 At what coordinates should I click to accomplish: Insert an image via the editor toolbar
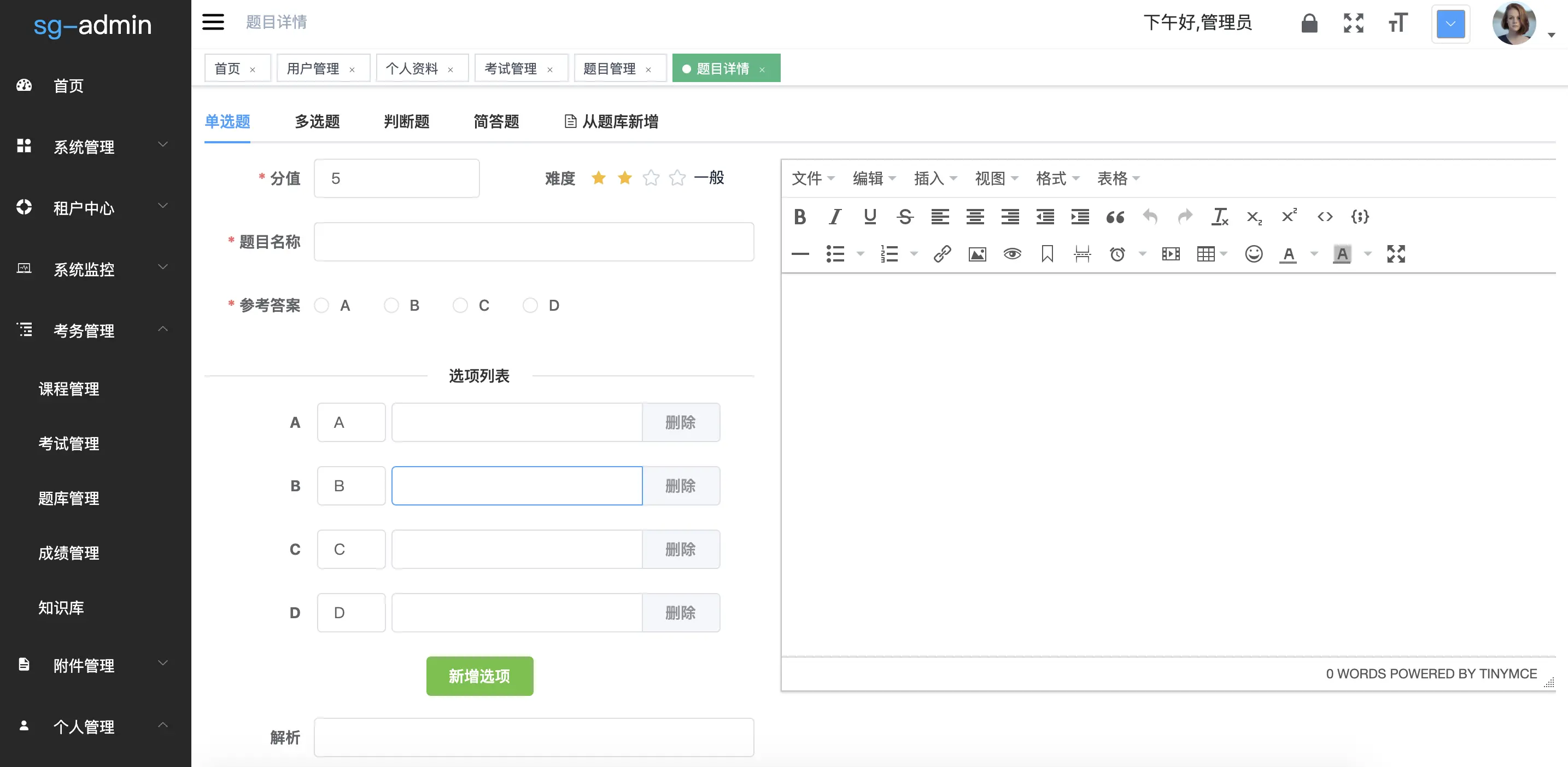point(976,253)
